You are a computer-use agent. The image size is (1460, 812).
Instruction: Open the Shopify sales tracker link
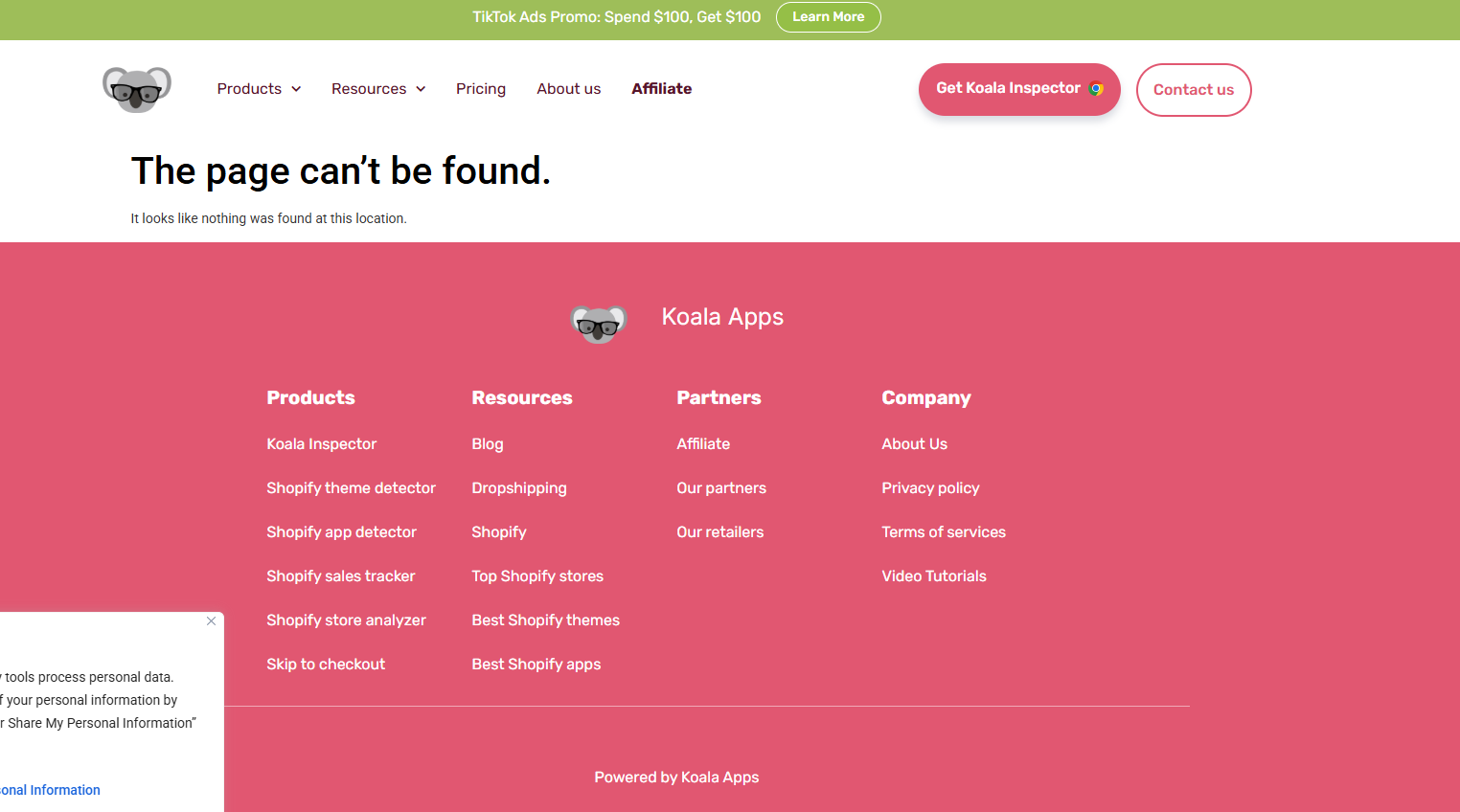[340, 576]
